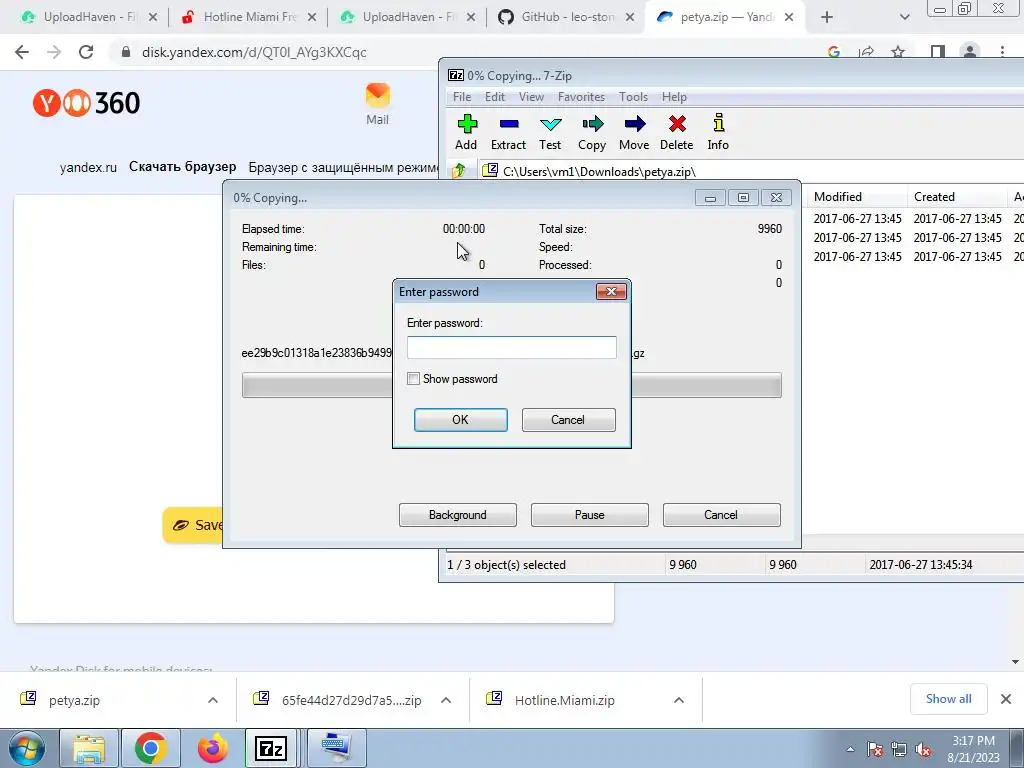The image size is (1024, 768).
Task: Click the share icon in Chrome address bar
Action: [867, 52]
